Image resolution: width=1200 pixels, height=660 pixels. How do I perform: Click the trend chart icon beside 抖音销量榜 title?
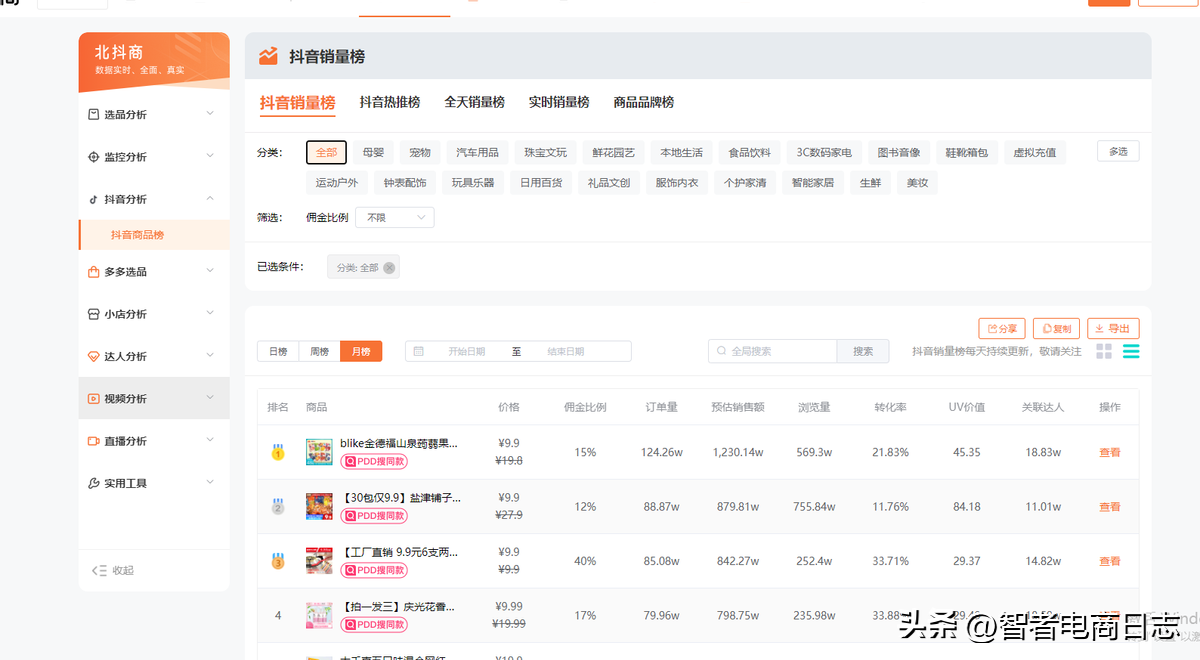[268, 57]
